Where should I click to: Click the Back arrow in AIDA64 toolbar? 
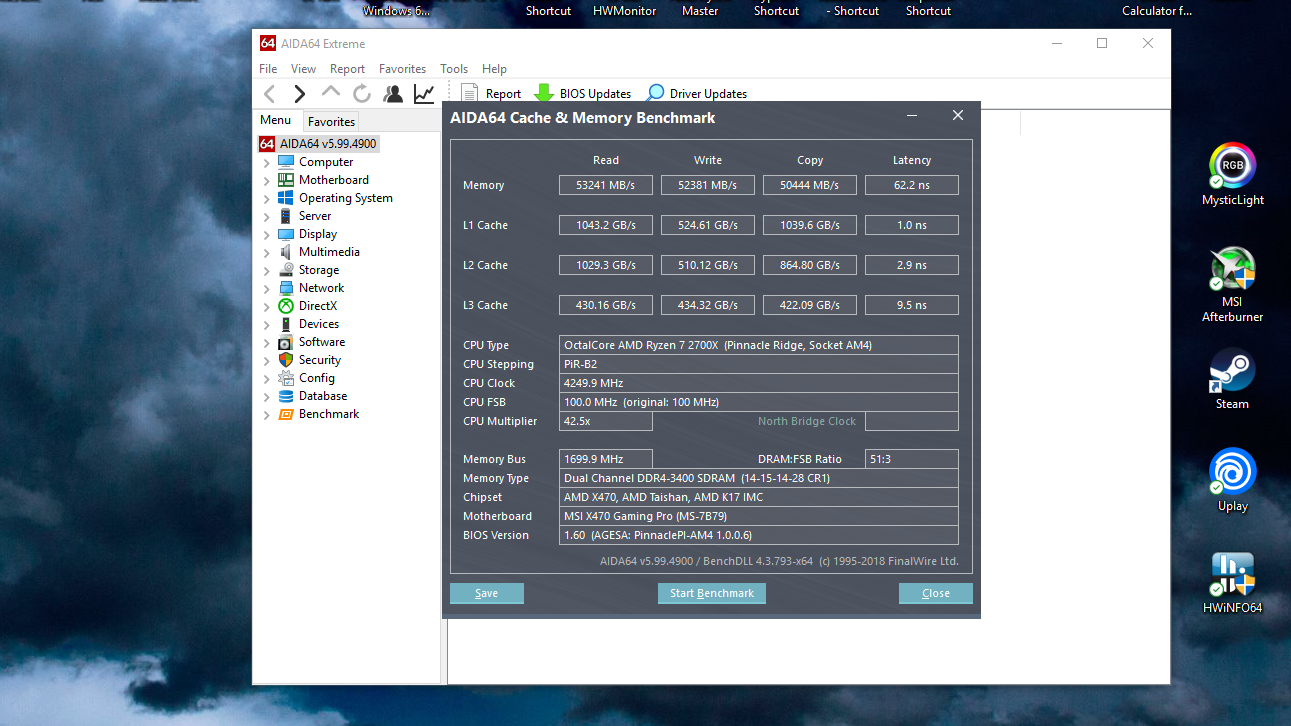[x=269, y=94]
